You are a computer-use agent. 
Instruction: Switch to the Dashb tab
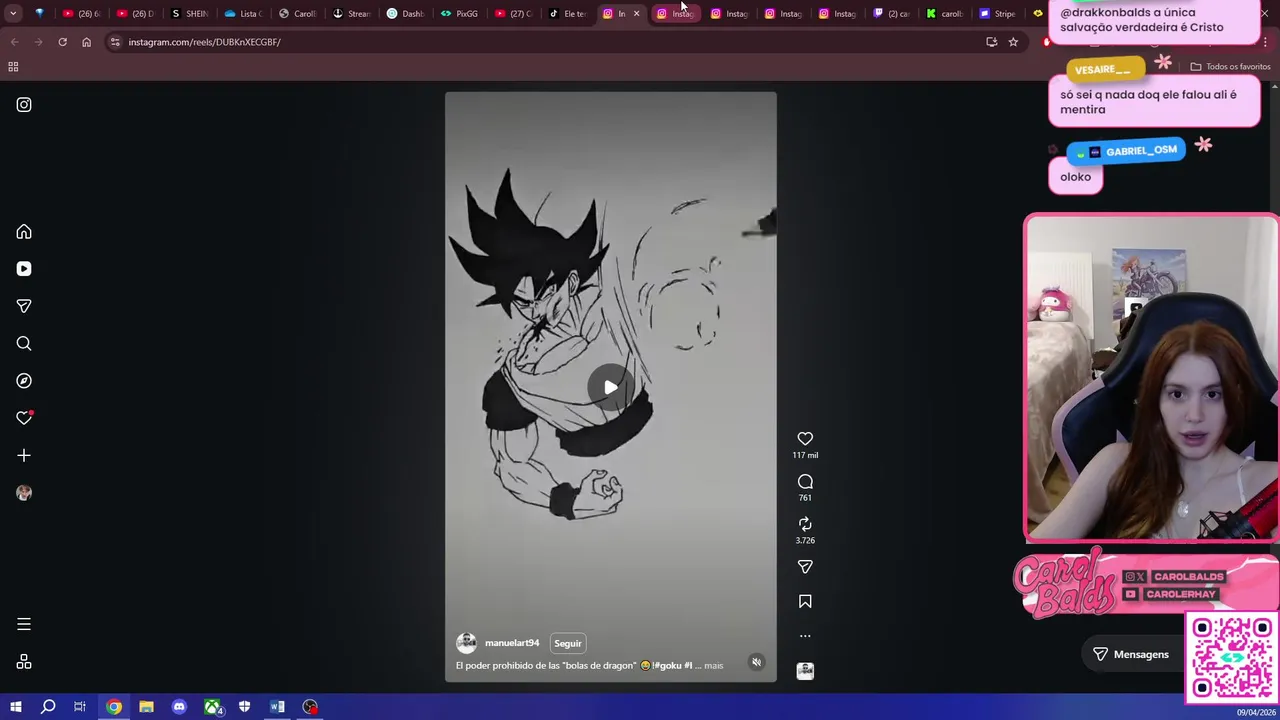406,13
